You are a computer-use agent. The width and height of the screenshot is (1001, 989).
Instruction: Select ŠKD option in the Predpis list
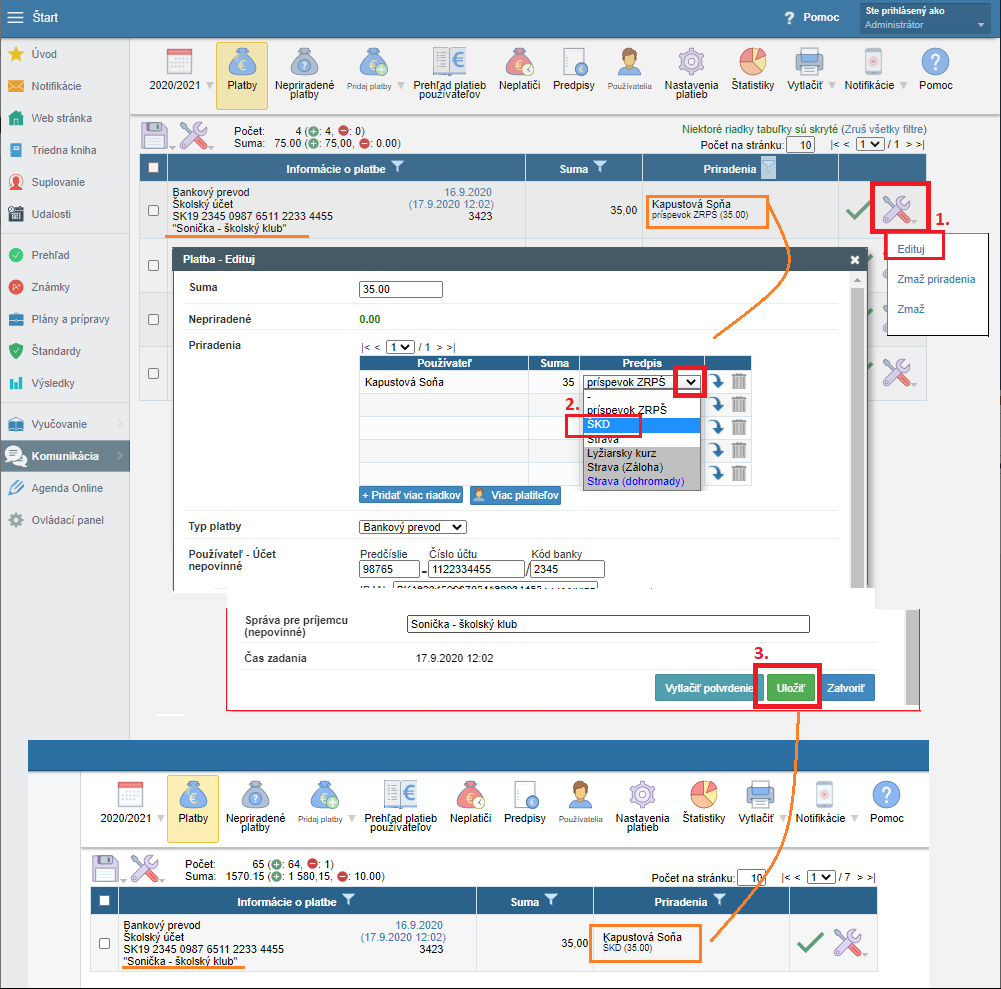(604, 425)
